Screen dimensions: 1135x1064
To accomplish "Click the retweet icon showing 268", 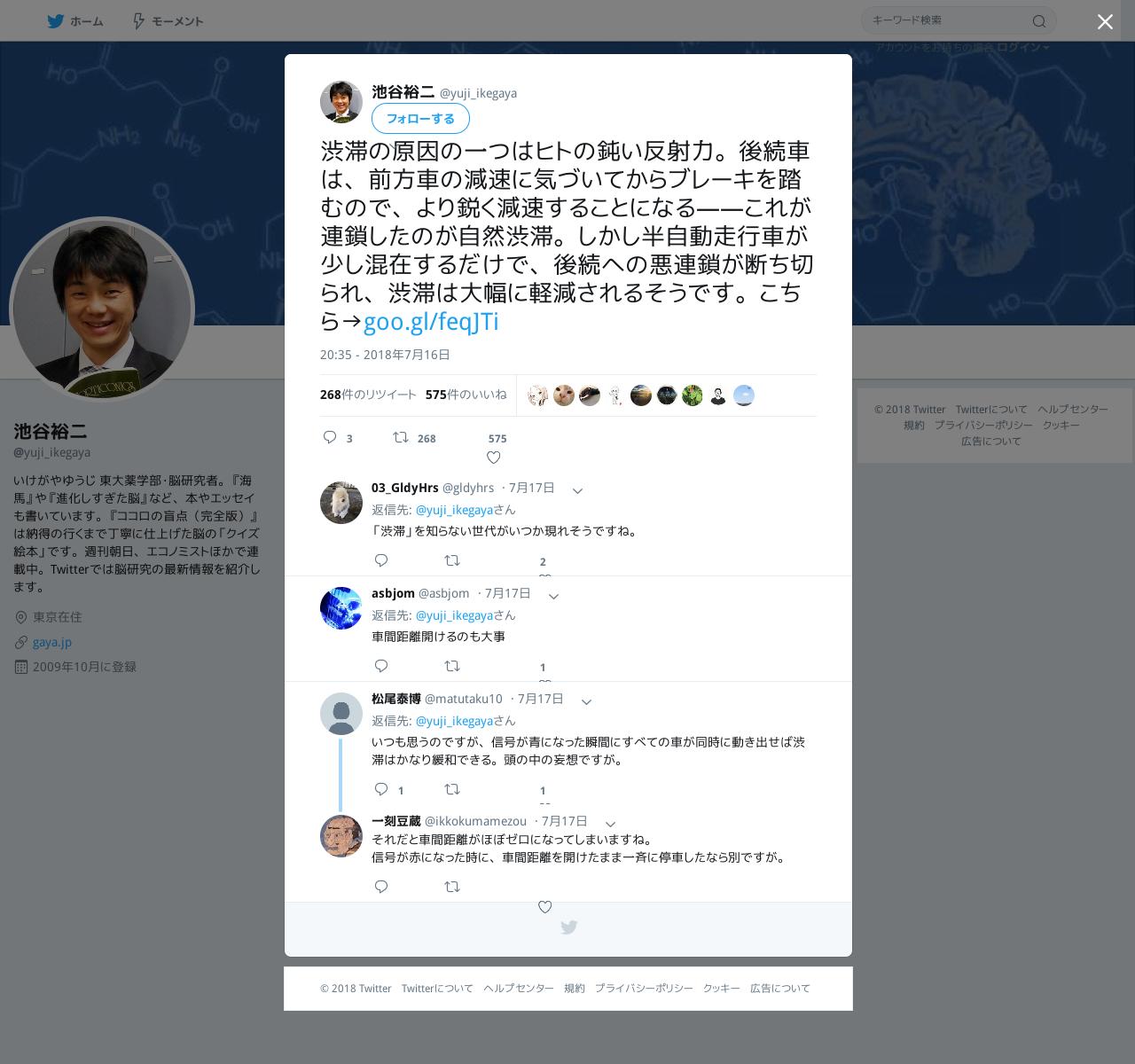I will 401,437.
